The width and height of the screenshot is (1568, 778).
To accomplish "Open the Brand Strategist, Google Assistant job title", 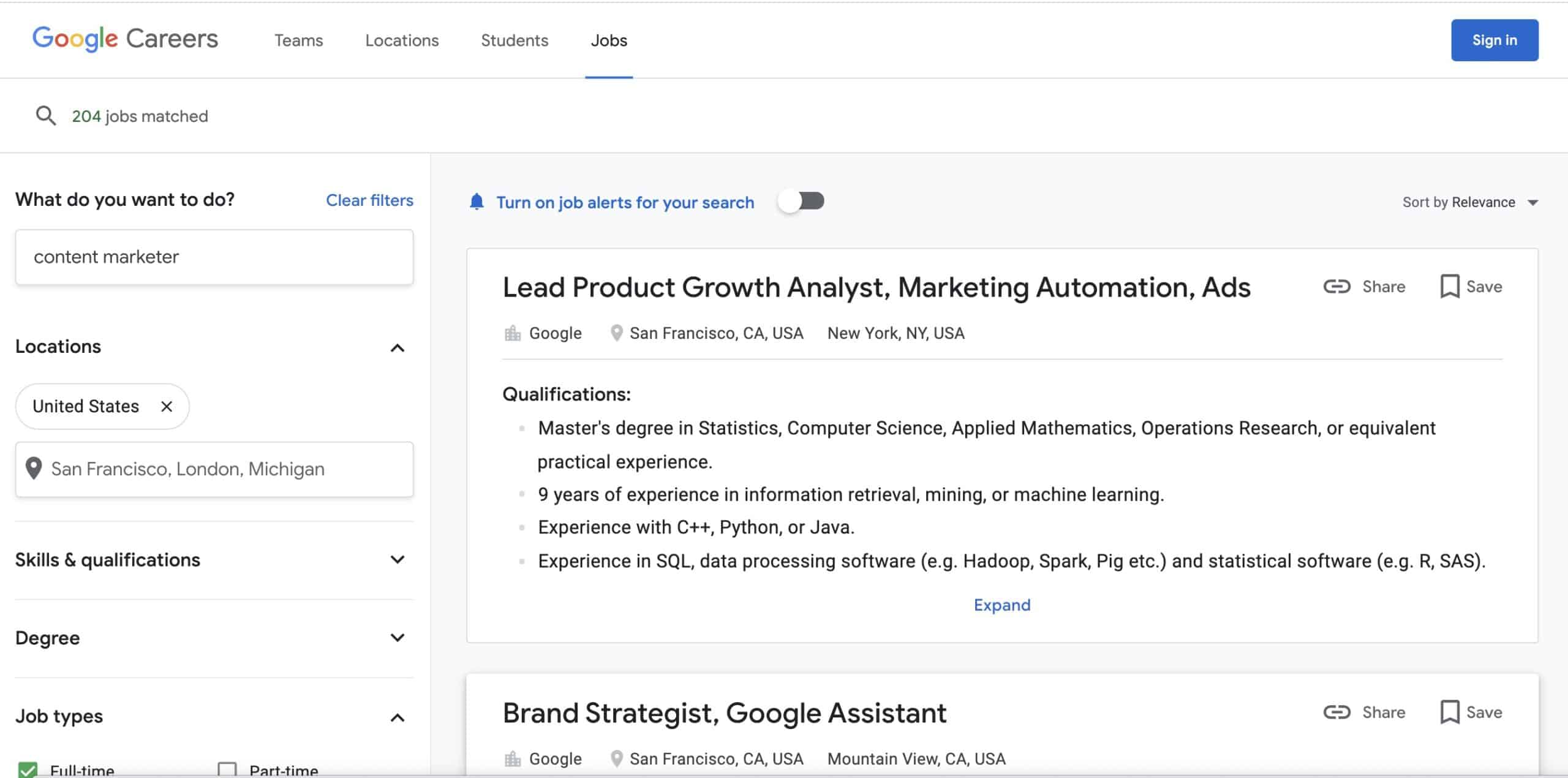I will pos(725,713).
